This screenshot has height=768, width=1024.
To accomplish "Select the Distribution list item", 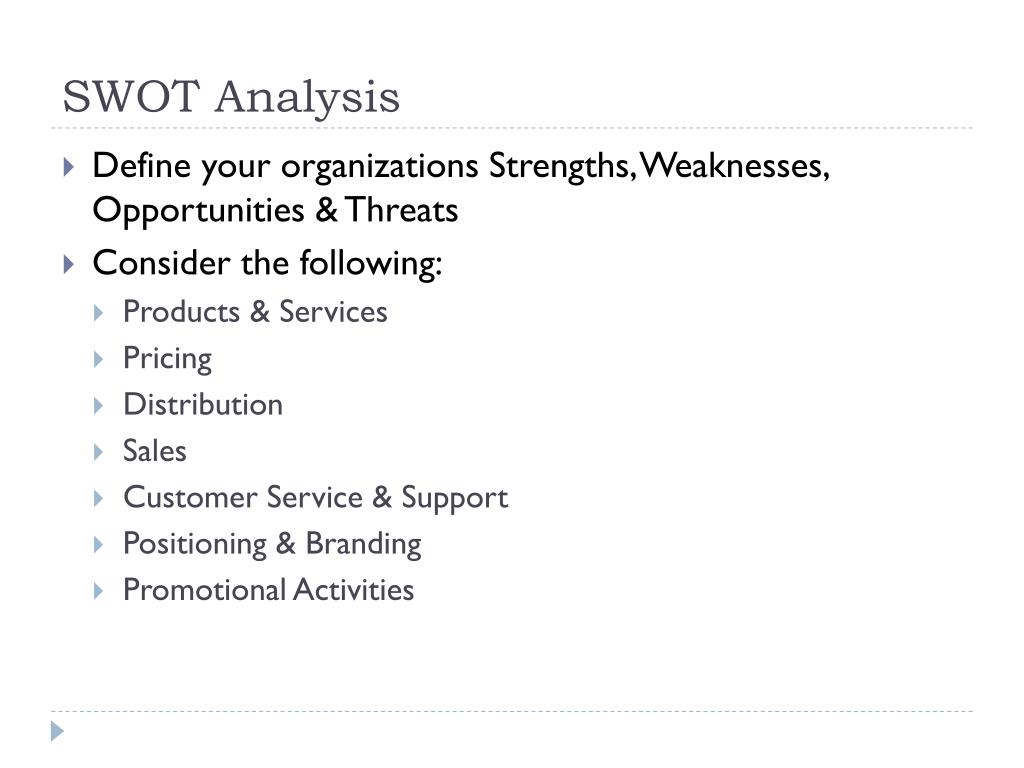I will pos(203,404).
